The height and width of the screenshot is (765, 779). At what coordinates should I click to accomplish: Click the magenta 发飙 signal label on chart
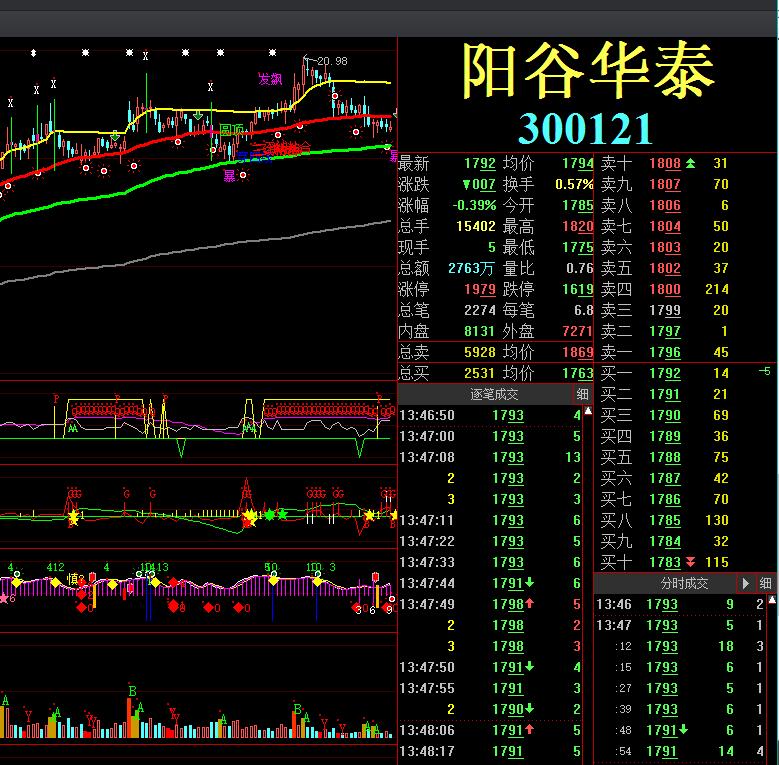coord(270,79)
